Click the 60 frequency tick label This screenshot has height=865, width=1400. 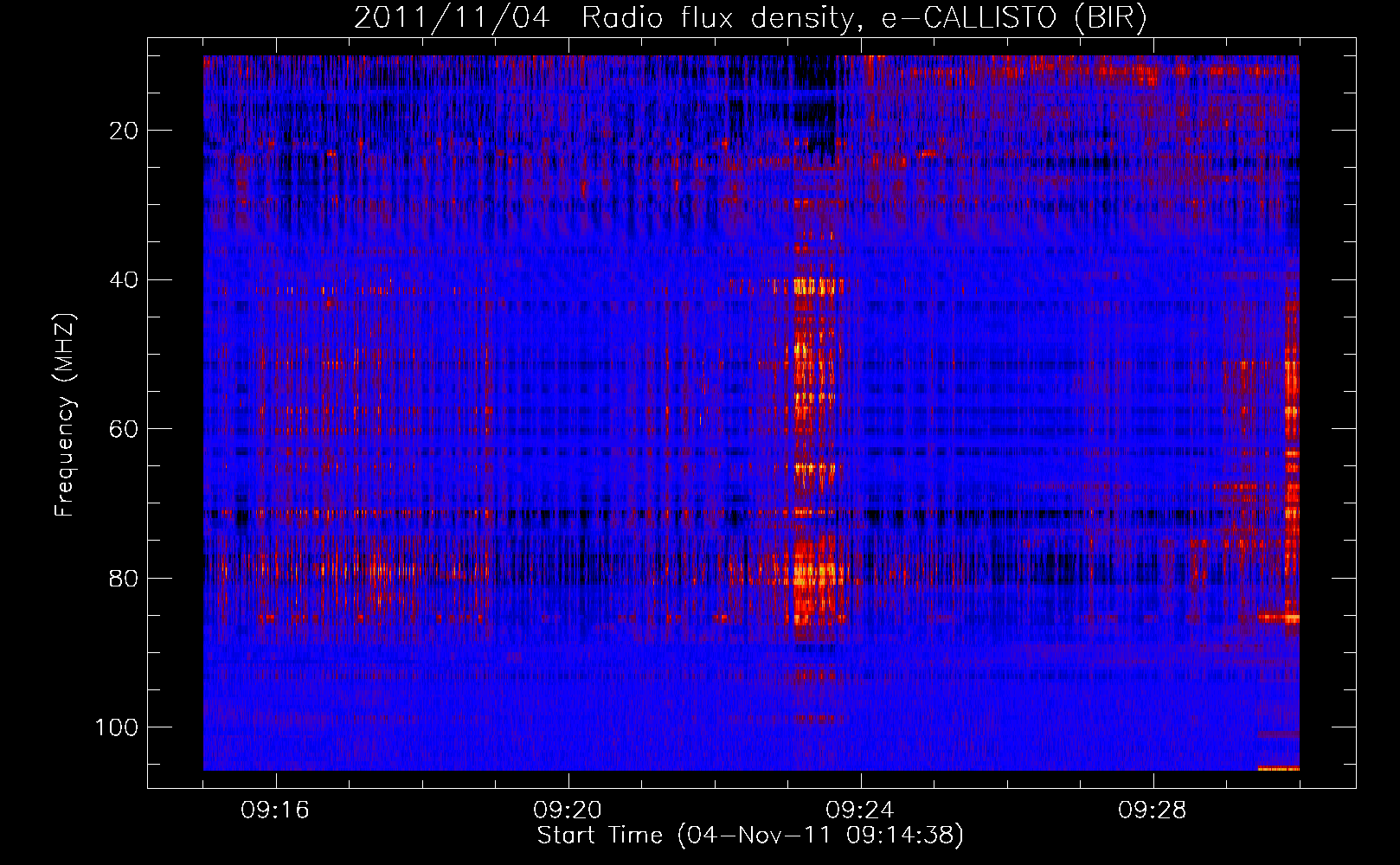(x=124, y=429)
